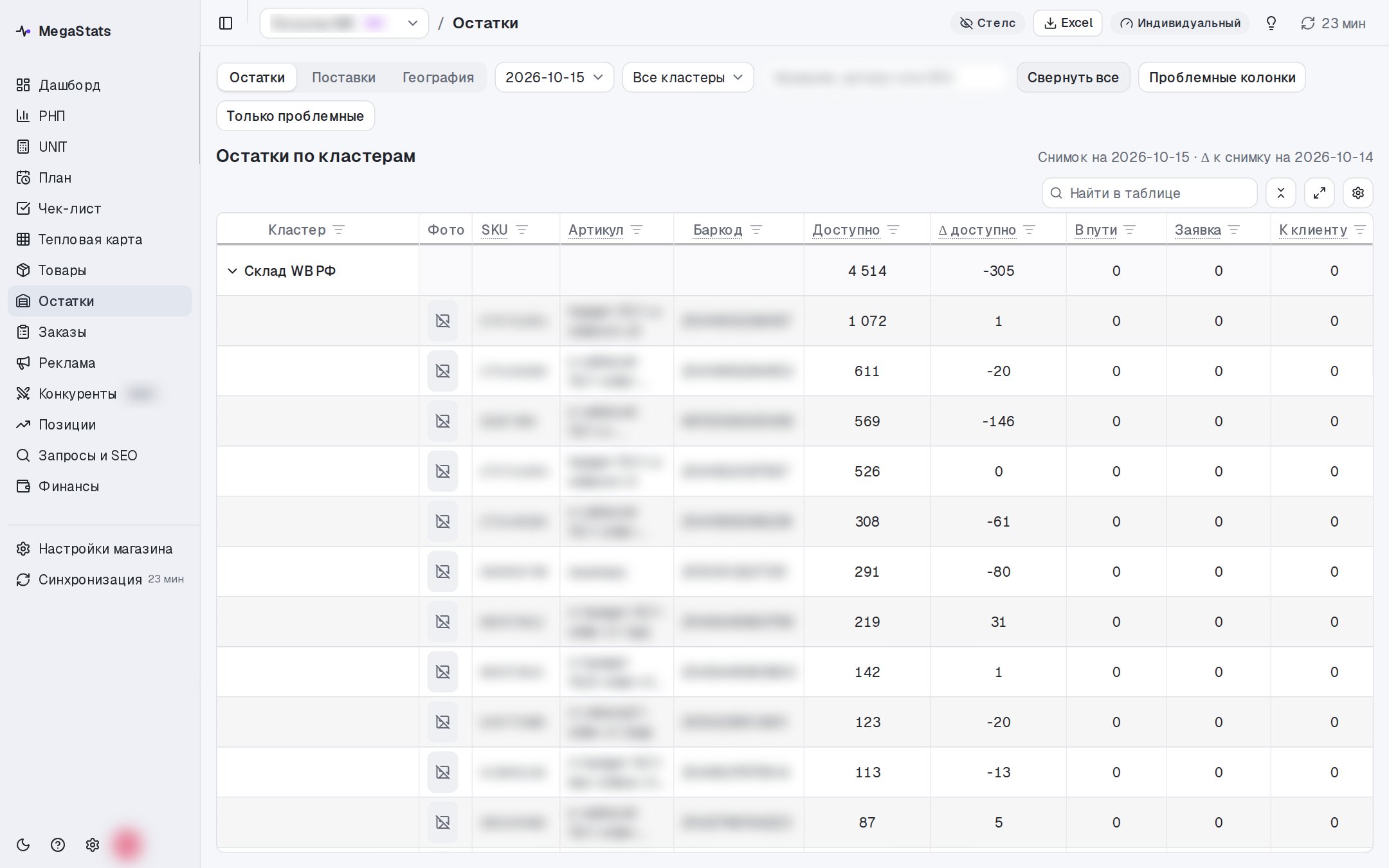
Task: Filter the SKU column
Action: [522, 230]
